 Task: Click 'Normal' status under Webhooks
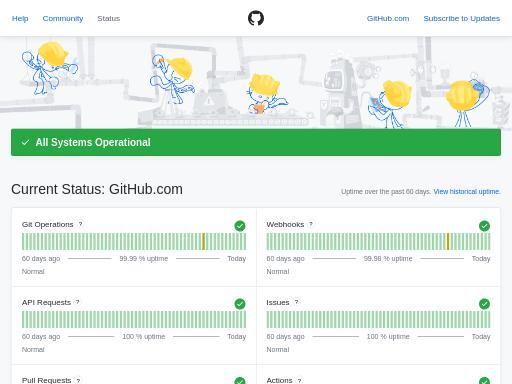click(x=278, y=272)
